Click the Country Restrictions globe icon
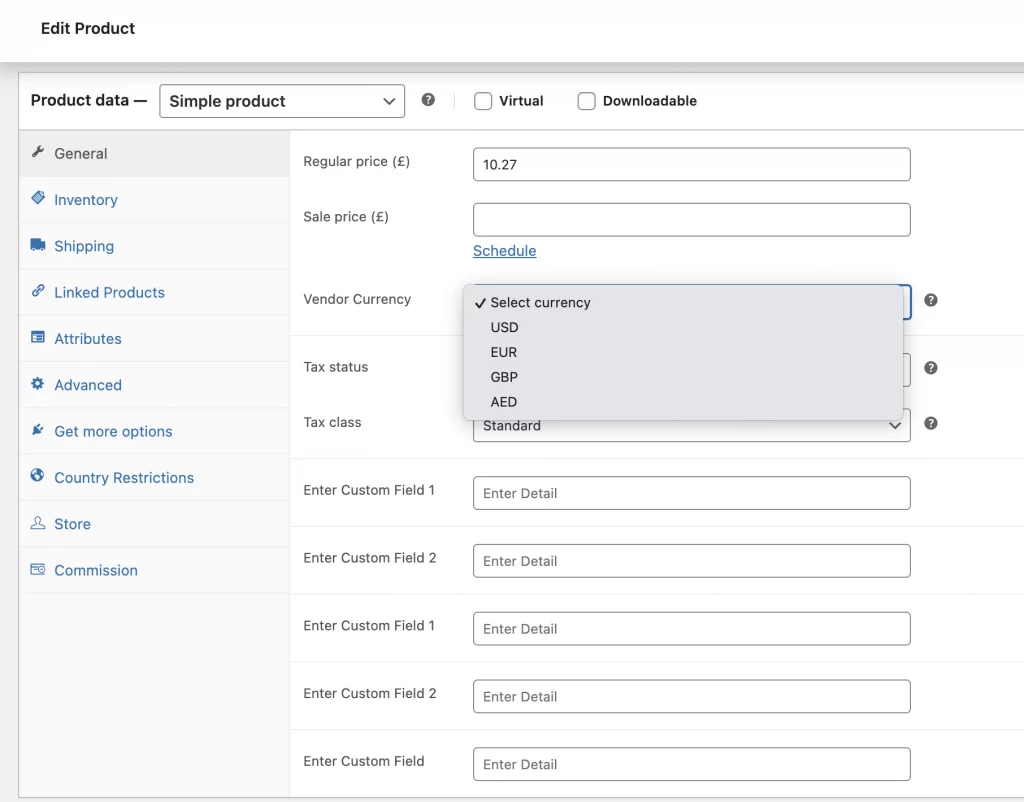This screenshot has width=1024, height=802. (38, 477)
